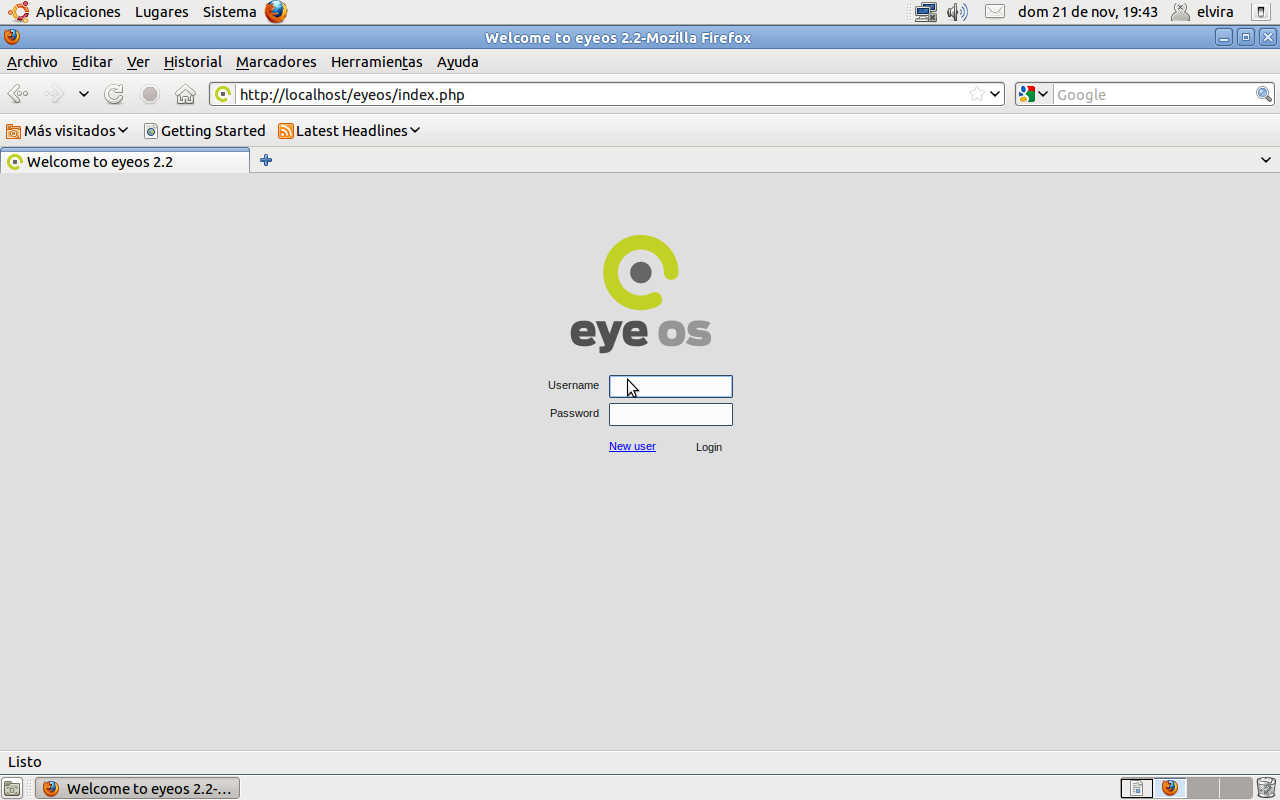Click the search magnifier icon
The width and height of the screenshot is (1280, 800).
coord(1264,94)
